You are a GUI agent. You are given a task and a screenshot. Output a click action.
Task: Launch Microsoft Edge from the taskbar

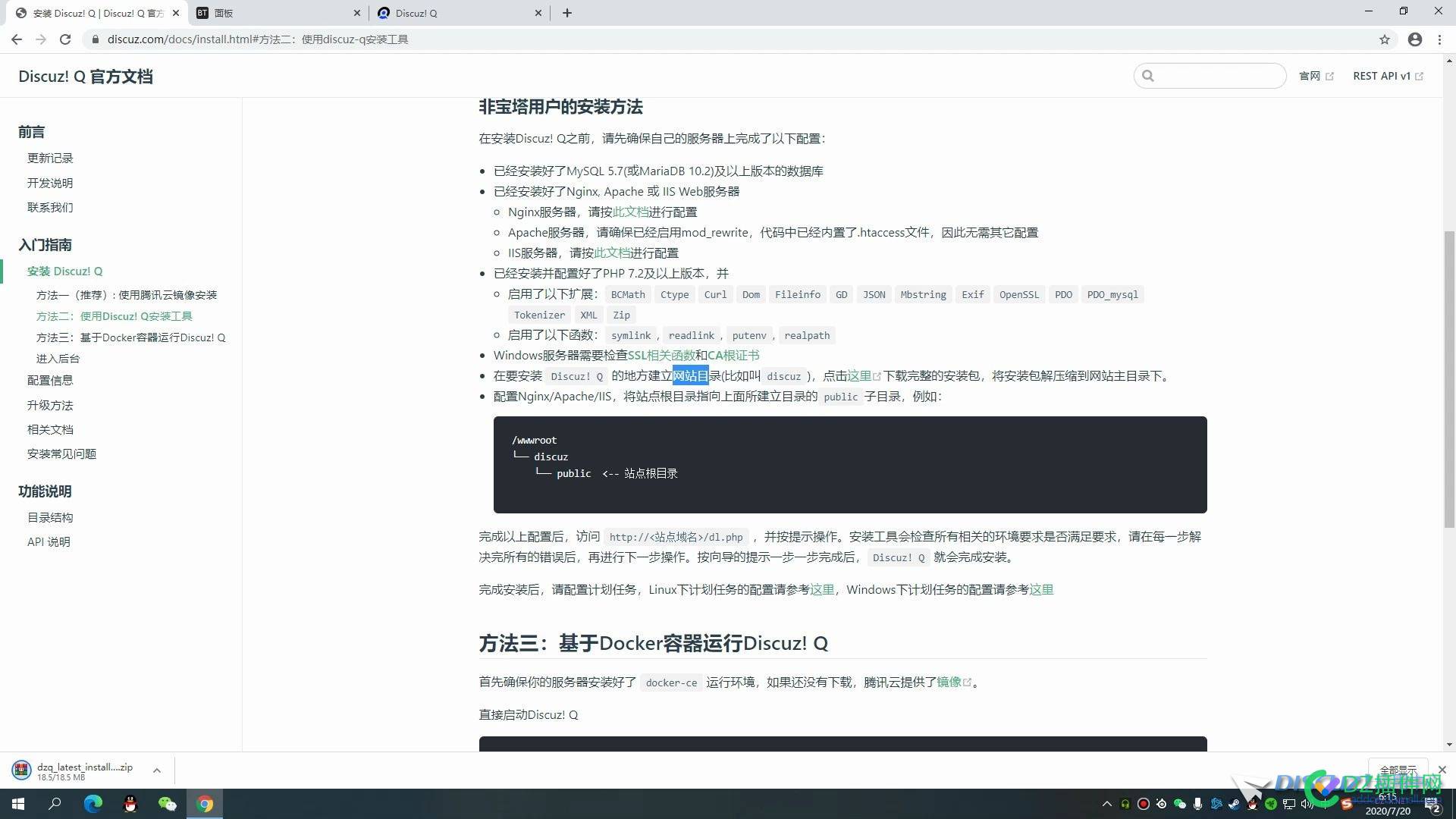click(93, 804)
